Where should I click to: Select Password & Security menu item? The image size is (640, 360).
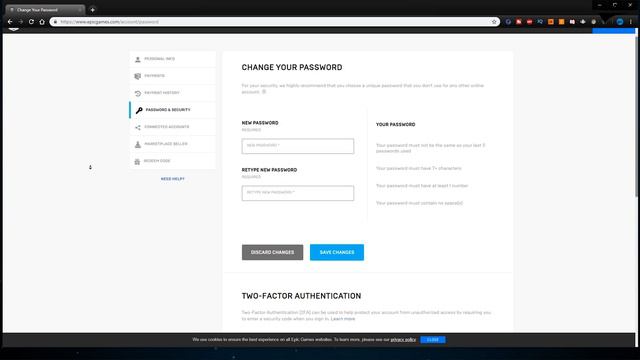173,110
